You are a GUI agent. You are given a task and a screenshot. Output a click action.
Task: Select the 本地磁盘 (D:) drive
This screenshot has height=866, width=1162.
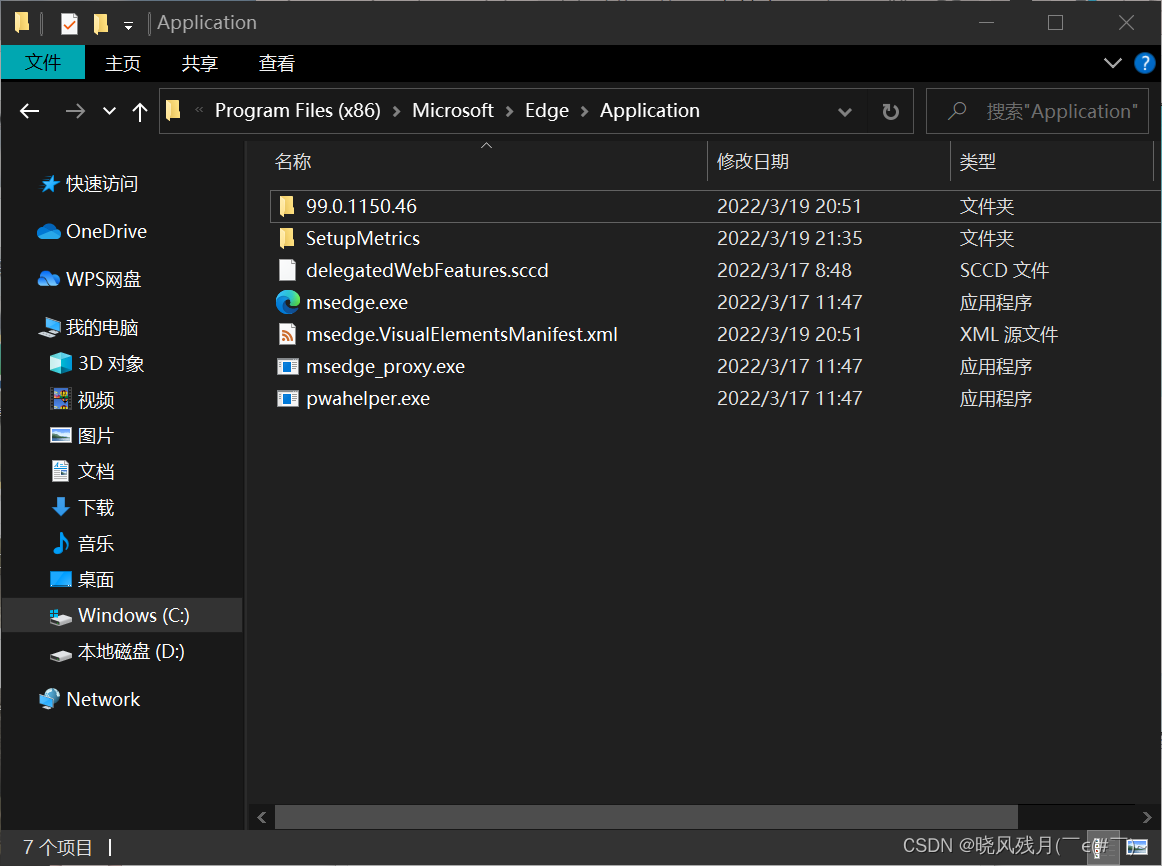pos(130,652)
